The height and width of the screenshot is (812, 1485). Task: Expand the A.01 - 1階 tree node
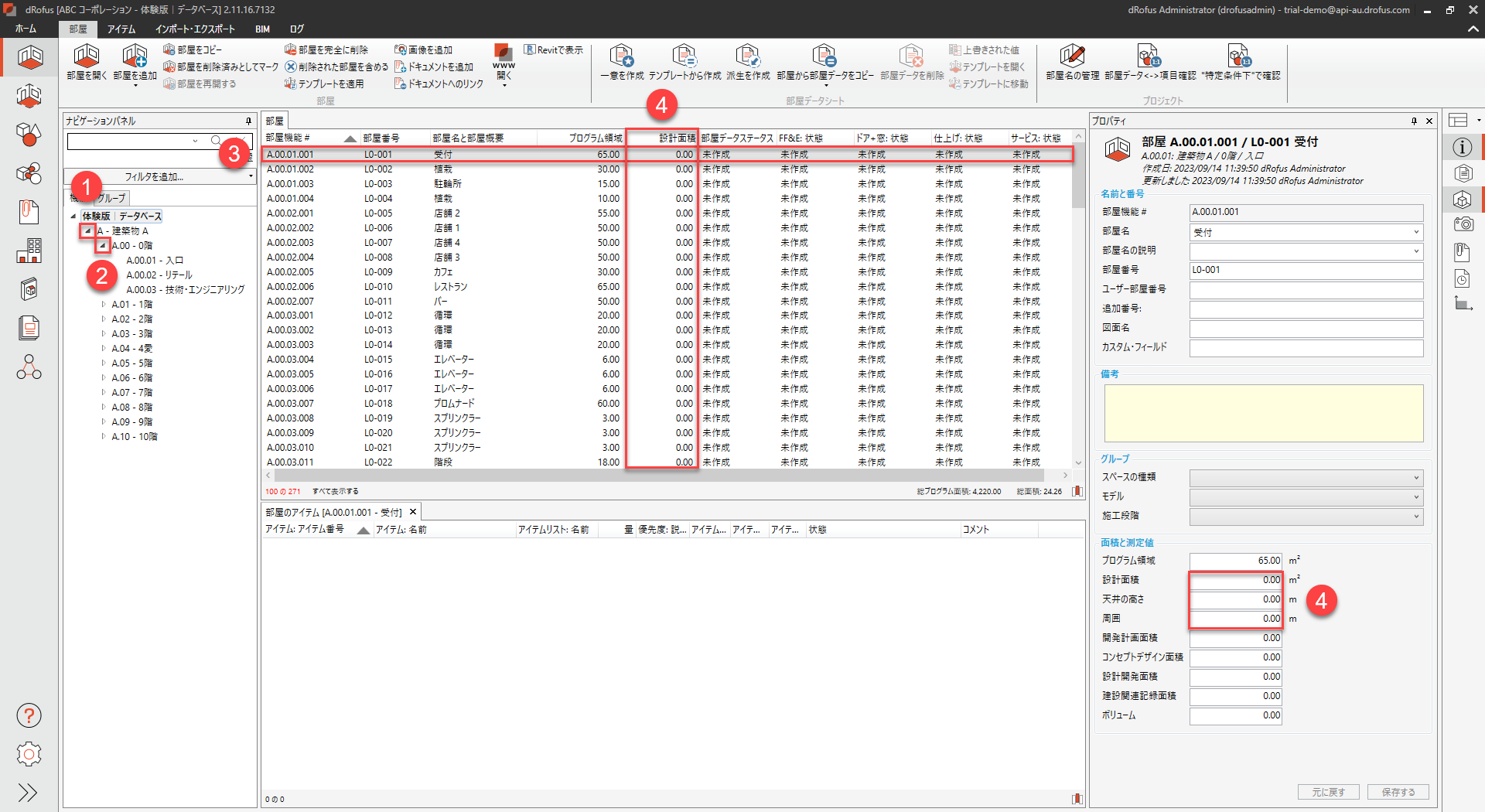(104, 305)
